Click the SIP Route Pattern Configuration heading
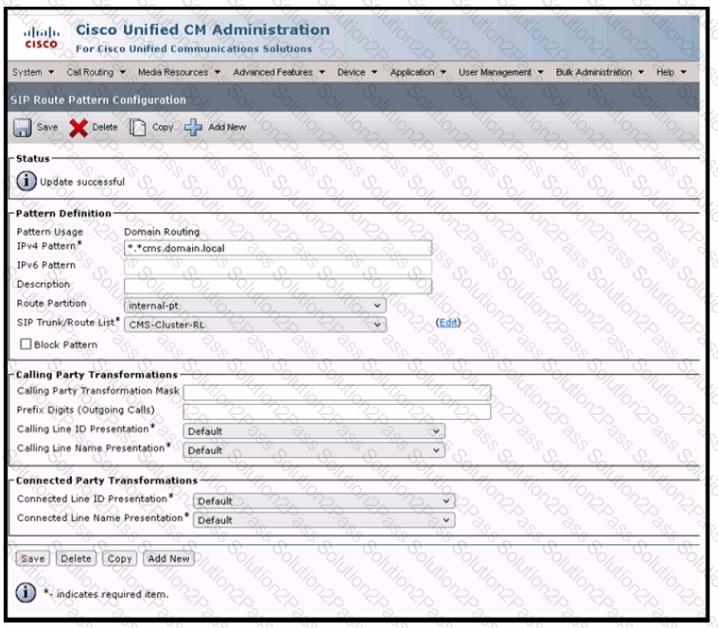This screenshot has width=718, height=628. click(98, 100)
